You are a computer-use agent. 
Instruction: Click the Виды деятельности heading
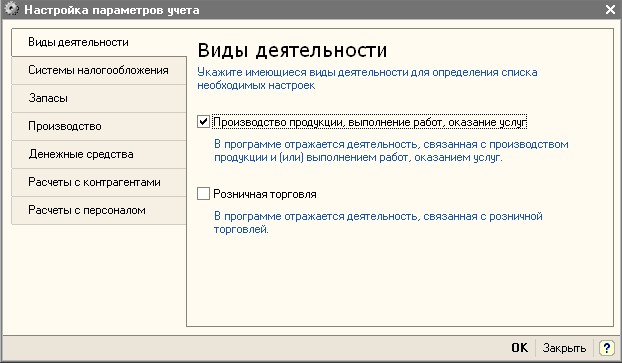(292, 50)
